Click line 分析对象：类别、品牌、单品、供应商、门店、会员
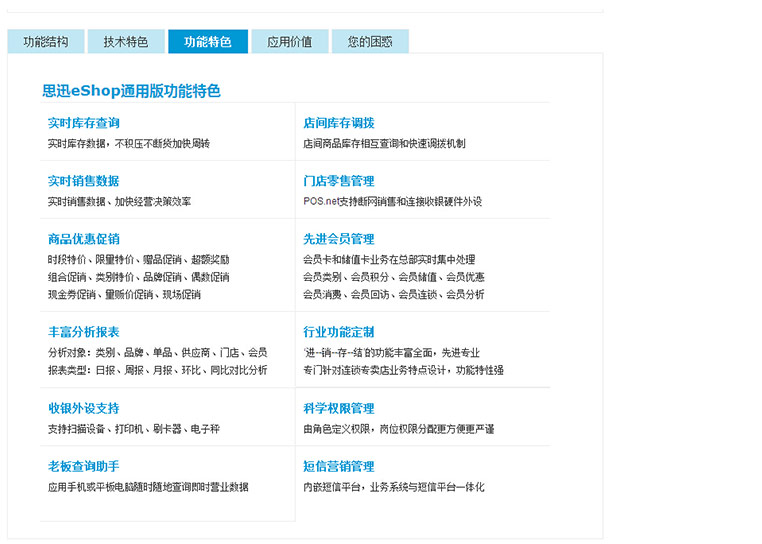This screenshot has width=762, height=544. tap(157, 352)
